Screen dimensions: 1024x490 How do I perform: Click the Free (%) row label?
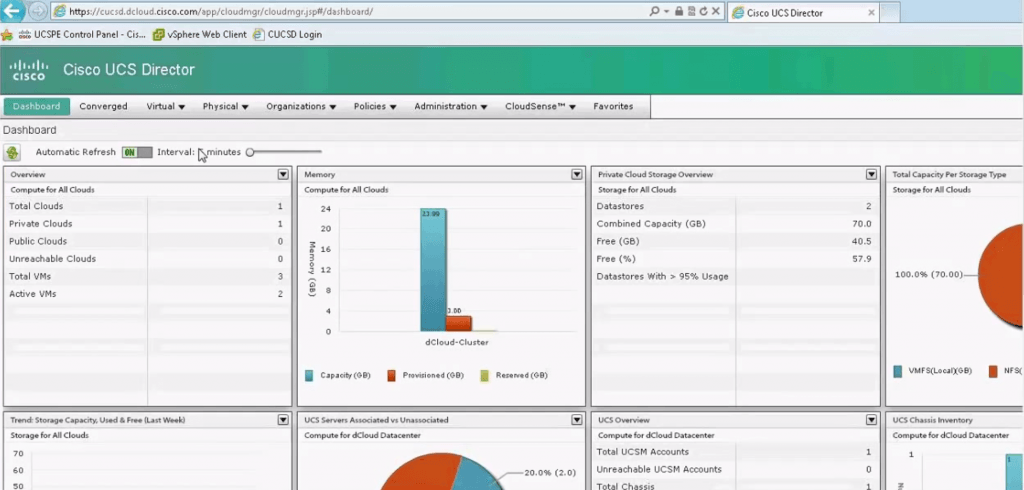click(615, 259)
